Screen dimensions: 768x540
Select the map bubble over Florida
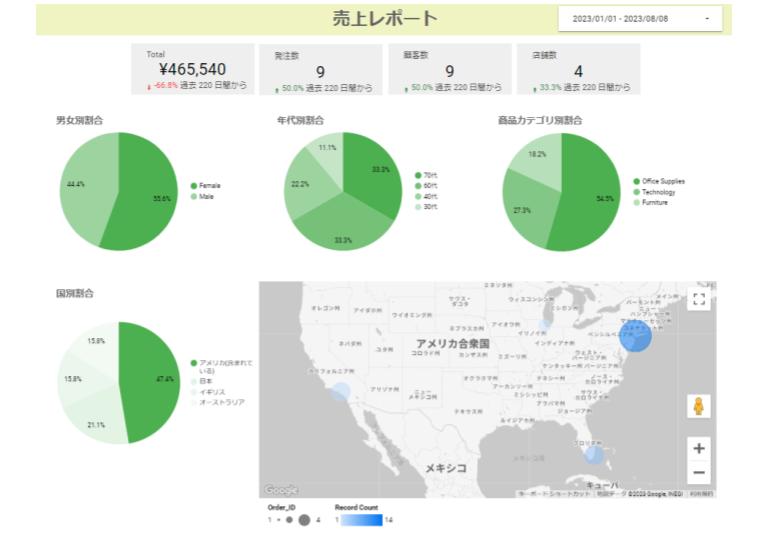click(x=594, y=455)
